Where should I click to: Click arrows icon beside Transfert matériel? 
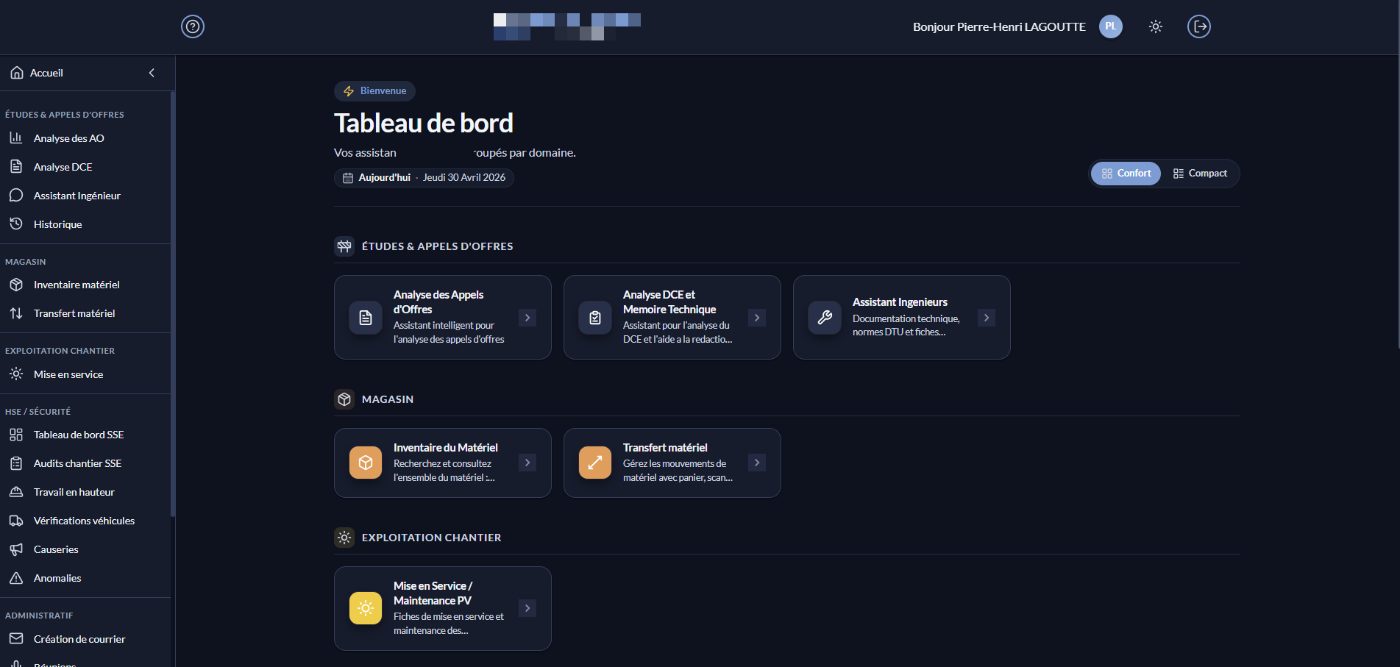pyautogui.click(x=16, y=313)
